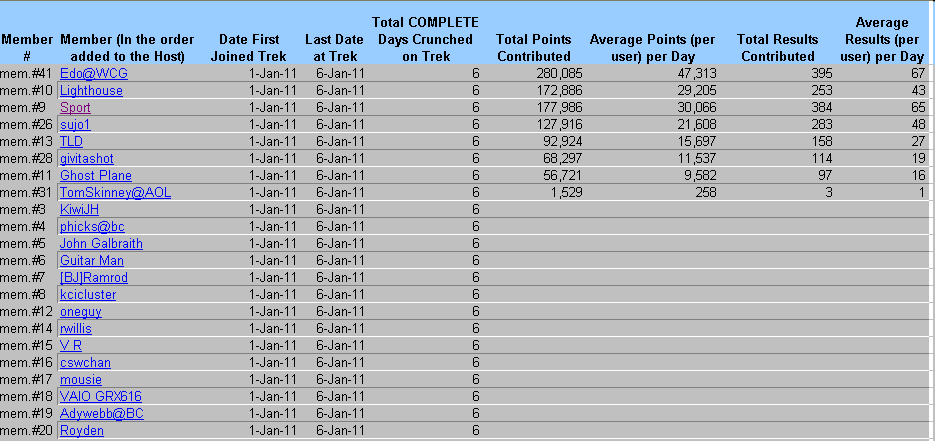Screen dimensions: 935x441
Task: Click the givitashot member link
Action: pos(87,159)
